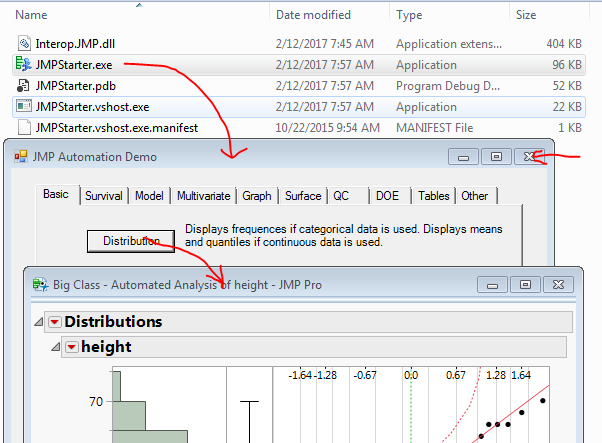
Task: Click the Application extens... type cell
Action: point(449,44)
